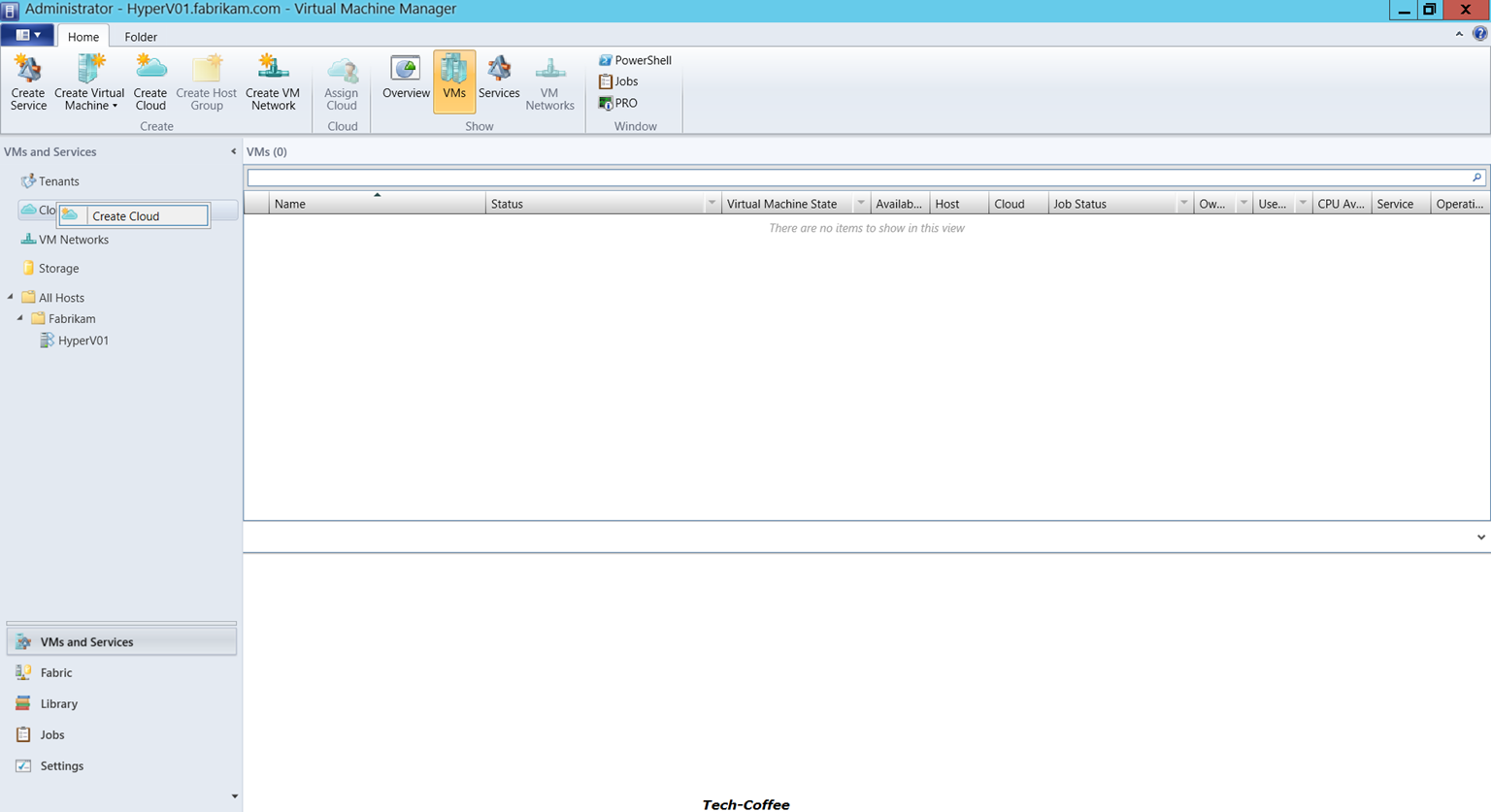Sort by the Name column header

tap(377, 204)
